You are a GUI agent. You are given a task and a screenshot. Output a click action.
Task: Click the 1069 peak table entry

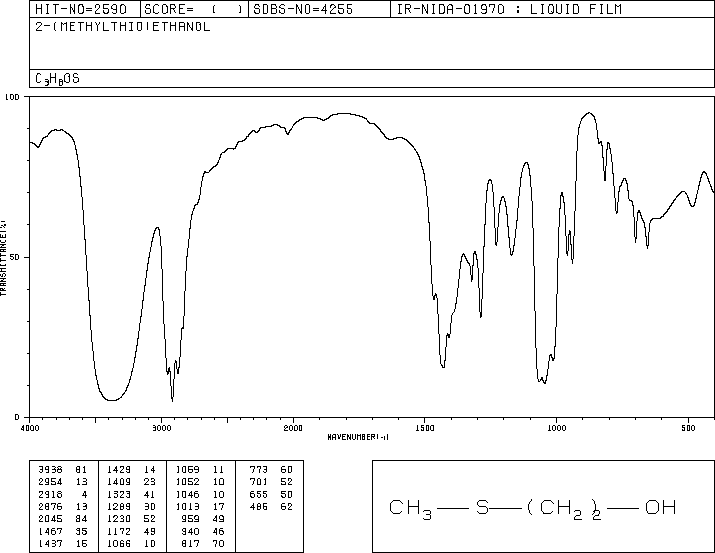pos(200,469)
